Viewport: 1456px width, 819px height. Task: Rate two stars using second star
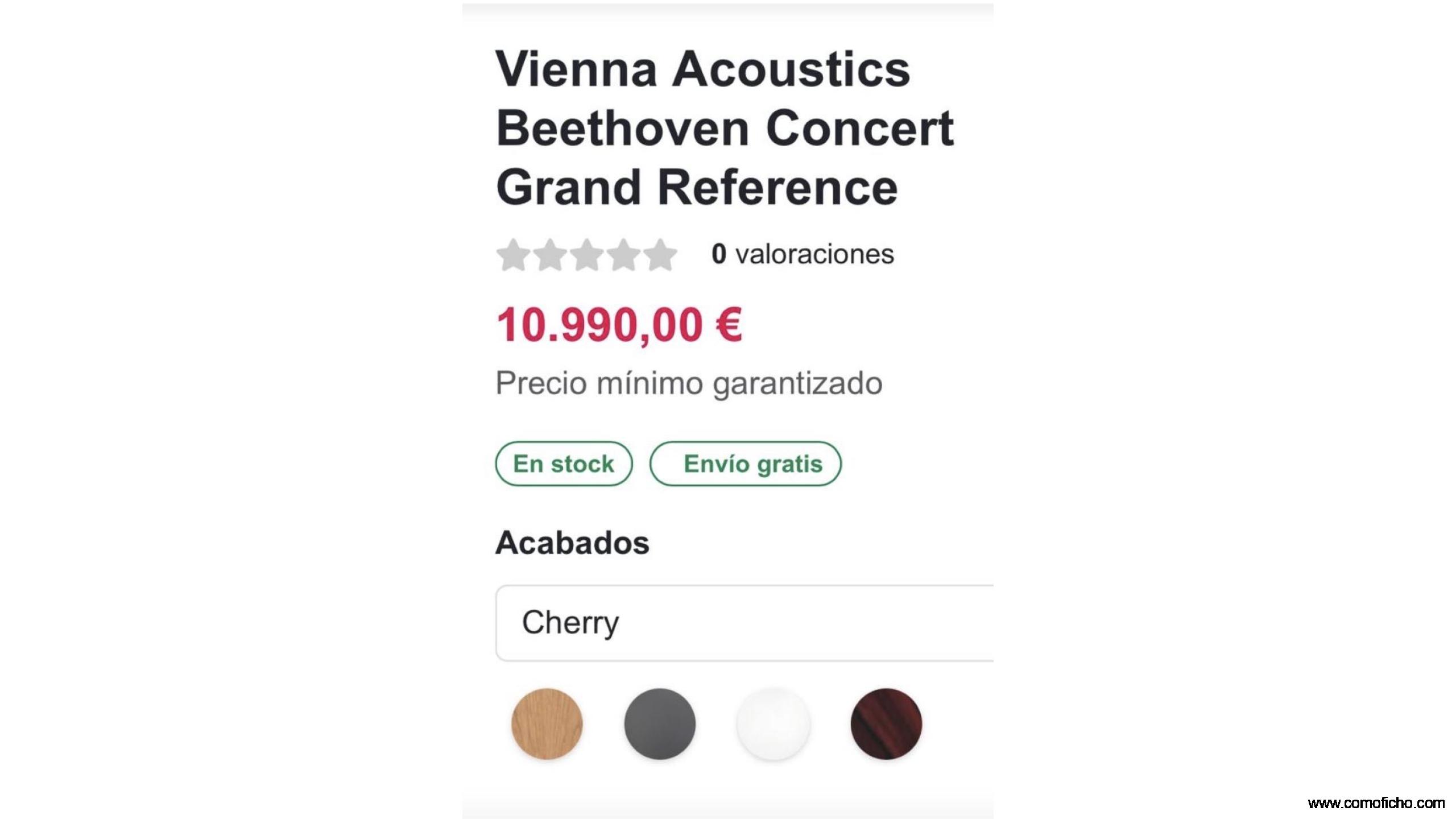(550, 255)
